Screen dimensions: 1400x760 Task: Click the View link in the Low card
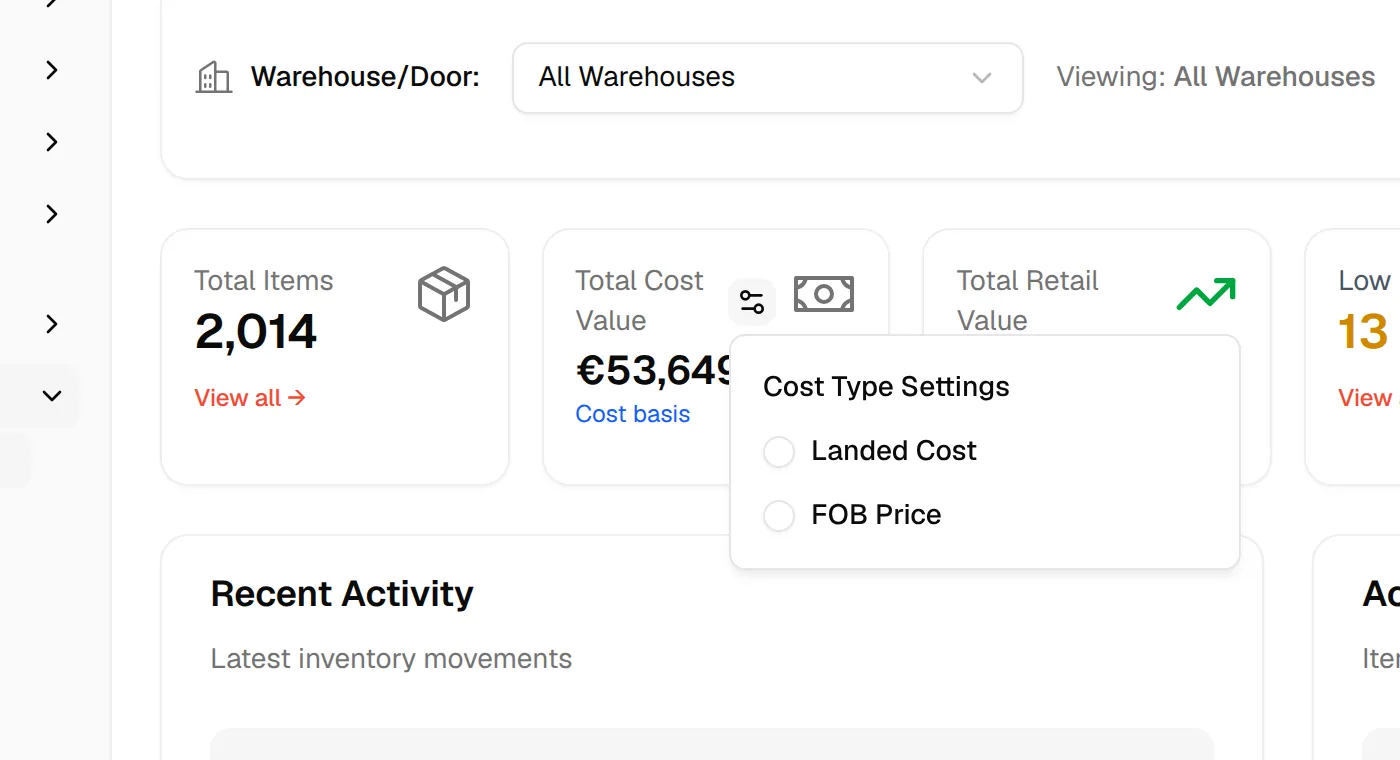[x=1369, y=398]
